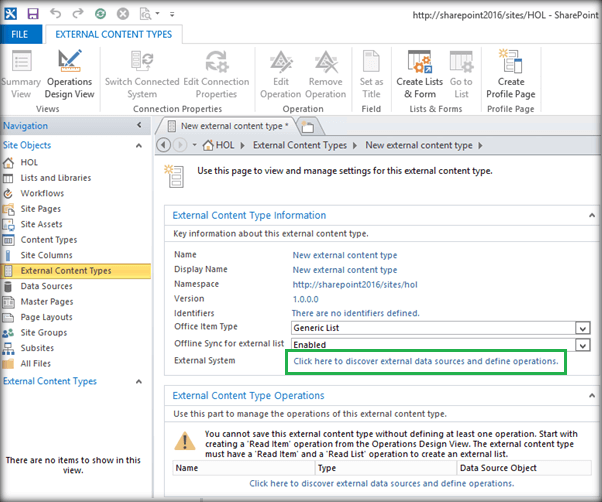
Task: Open Offline Sync for external list dropdown
Action: [582, 345]
